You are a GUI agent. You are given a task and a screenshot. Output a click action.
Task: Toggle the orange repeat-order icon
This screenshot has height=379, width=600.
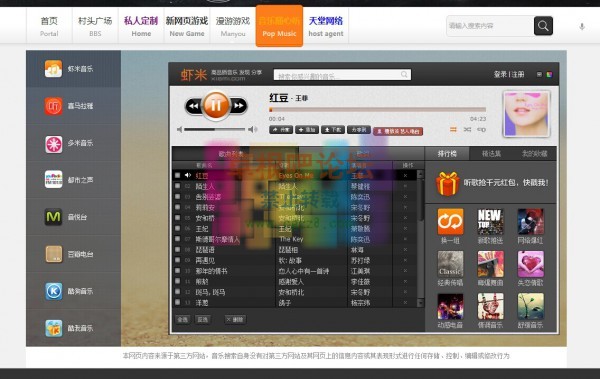click(x=453, y=130)
